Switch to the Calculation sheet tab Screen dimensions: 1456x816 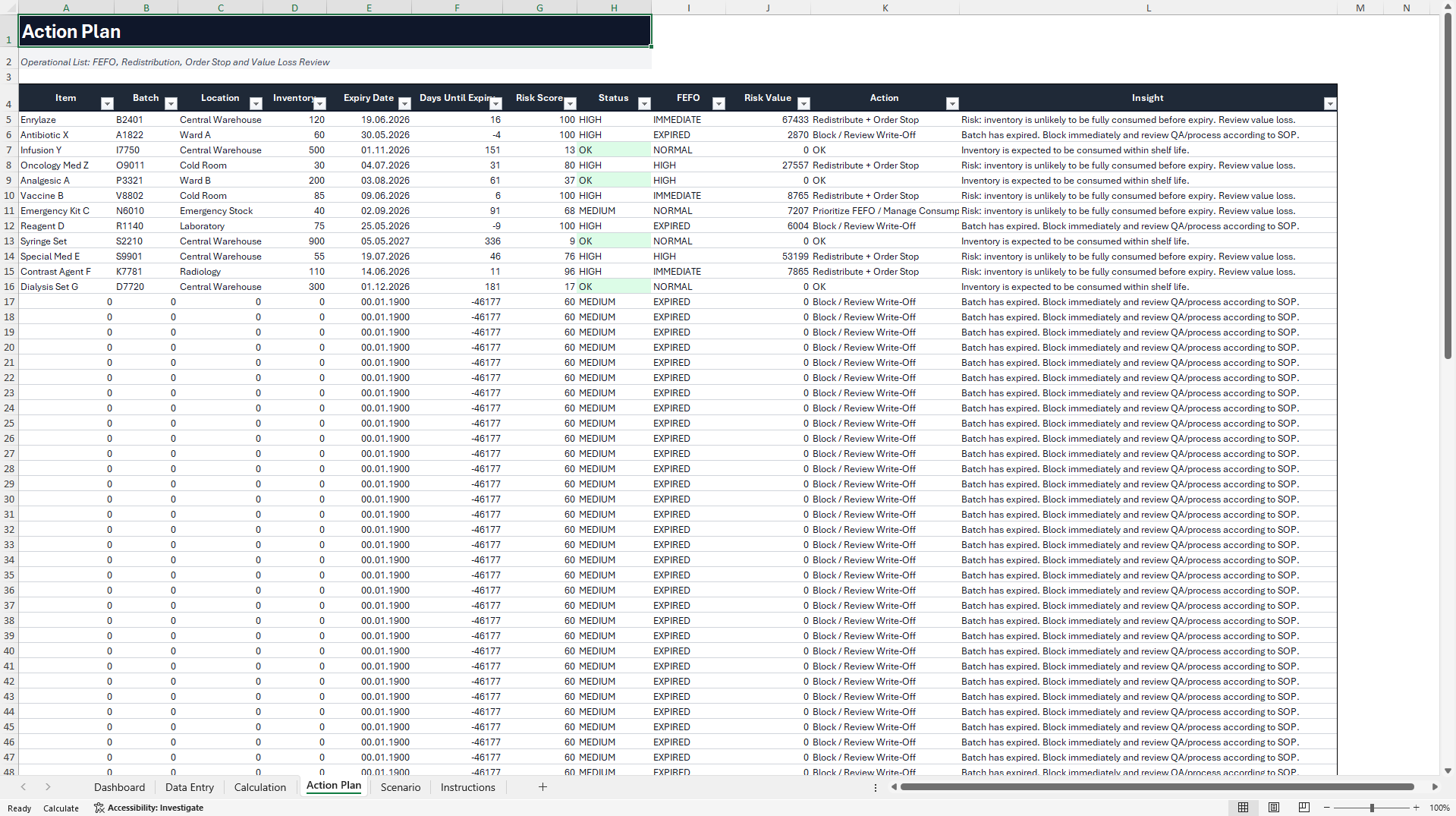[x=260, y=787]
